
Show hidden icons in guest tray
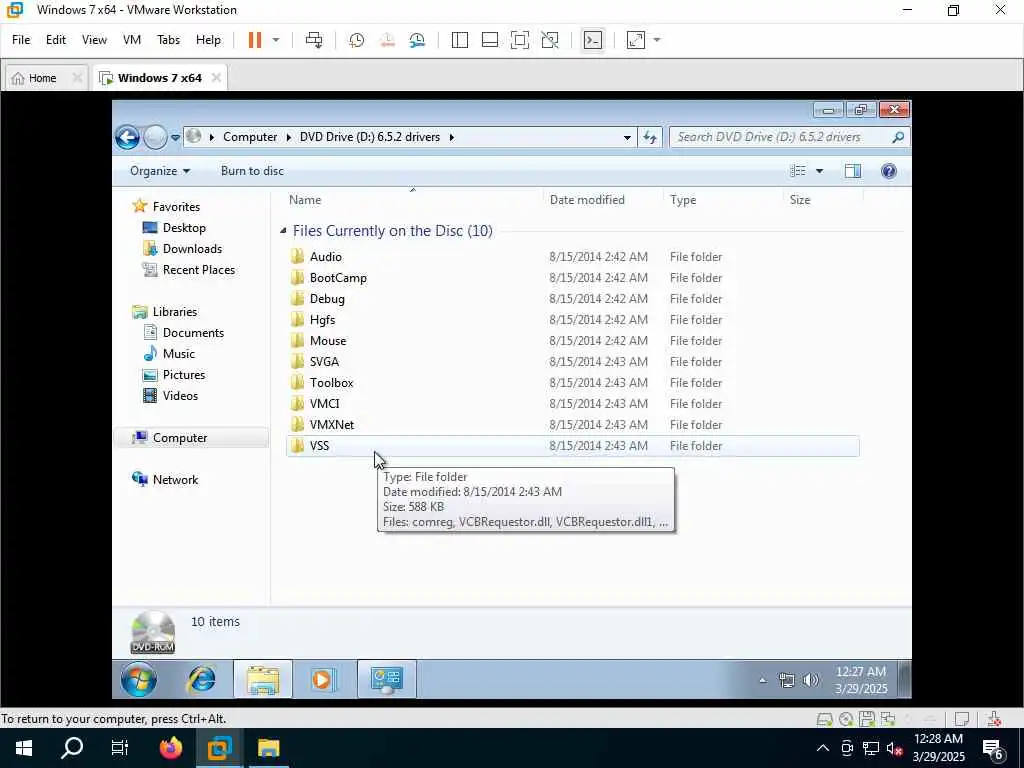click(x=762, y=680)
